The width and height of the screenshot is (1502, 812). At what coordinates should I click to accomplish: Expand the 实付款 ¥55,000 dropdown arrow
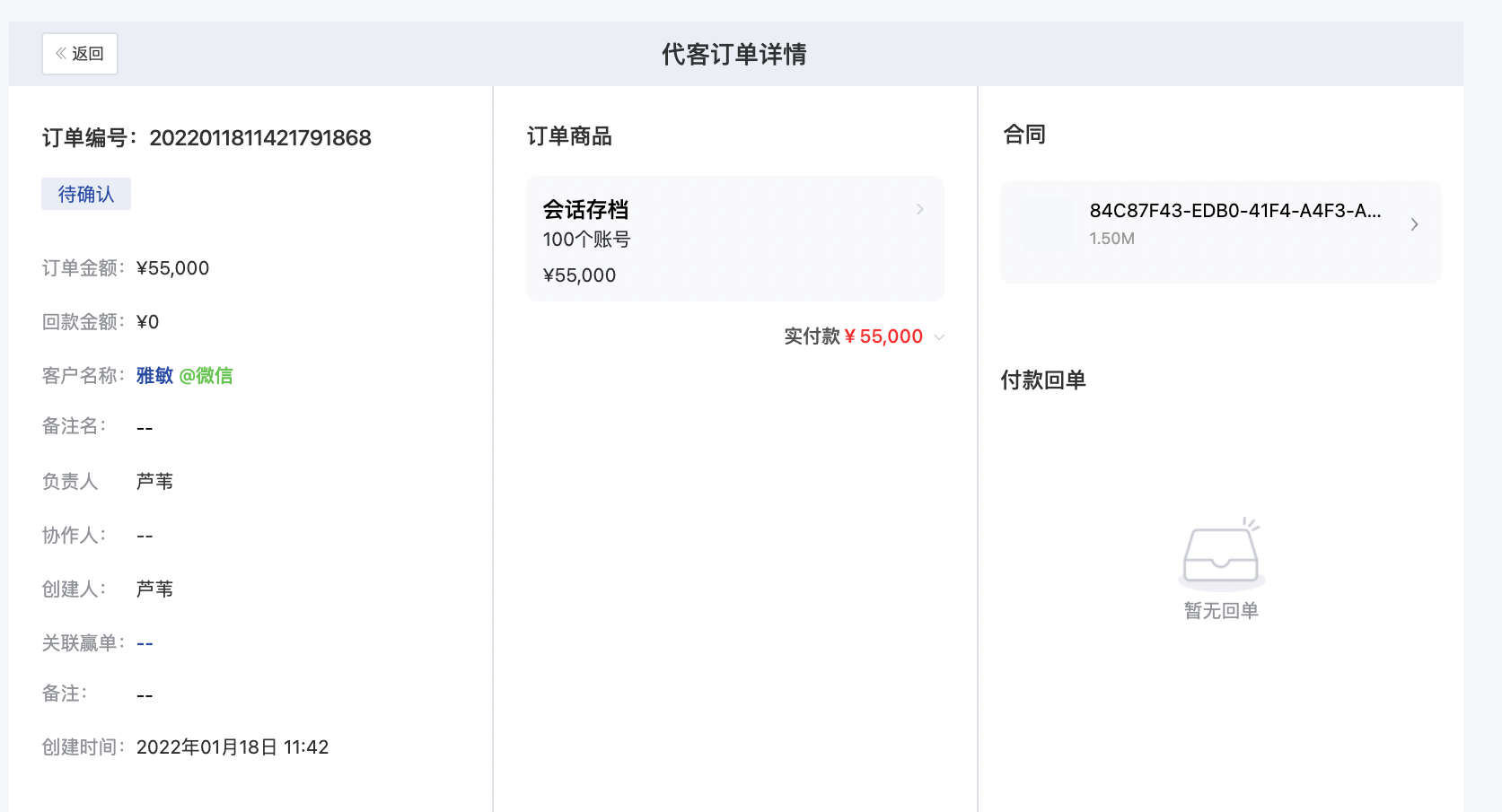click(939, 337)
